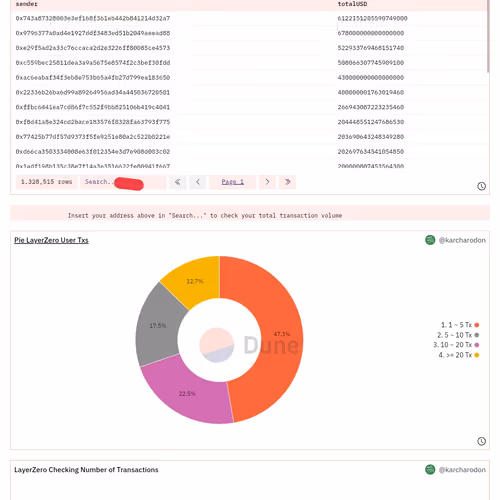500x500 pixels.
Task: Select the gray 17.5% pie slice
Action: click(x=158, y=326)
